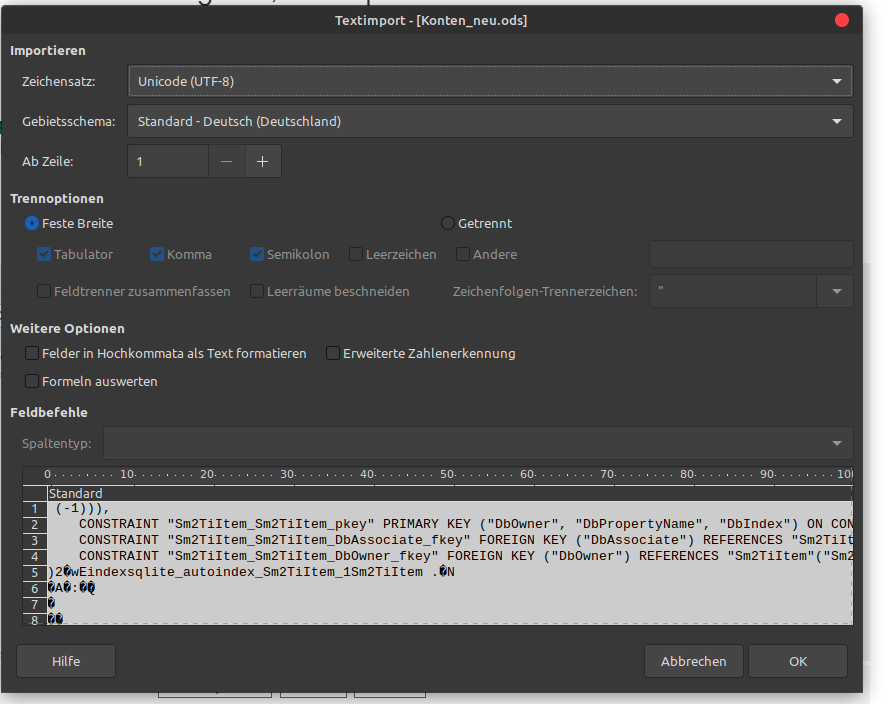Open Zeichenfolgen-Trennerzeichen dropdown arrow
Screen dimensions: 890x704
[836, 291]
